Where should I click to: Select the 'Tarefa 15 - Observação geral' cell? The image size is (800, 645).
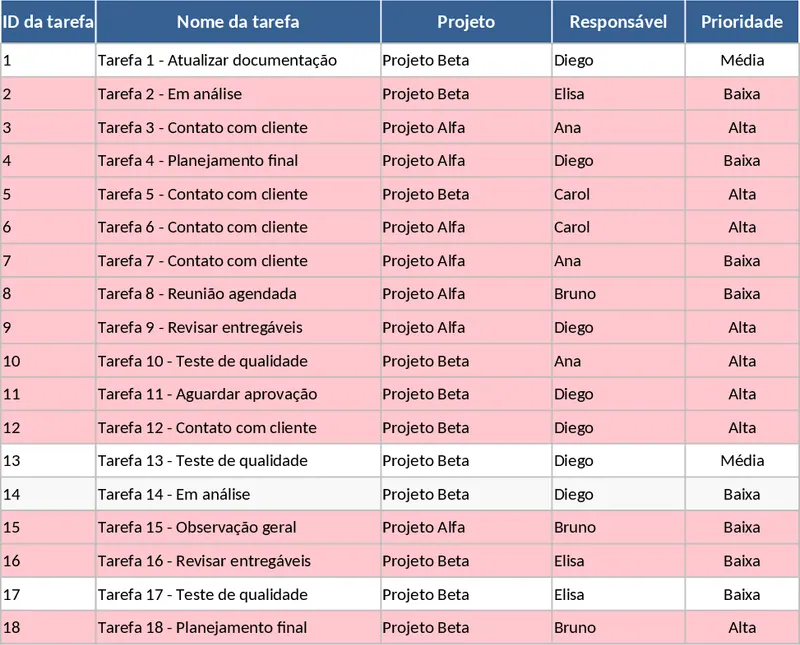(238, 527)
